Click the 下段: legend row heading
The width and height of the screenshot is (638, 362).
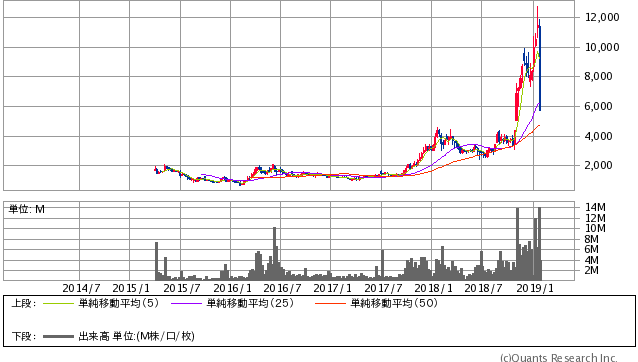coord(24,336)
